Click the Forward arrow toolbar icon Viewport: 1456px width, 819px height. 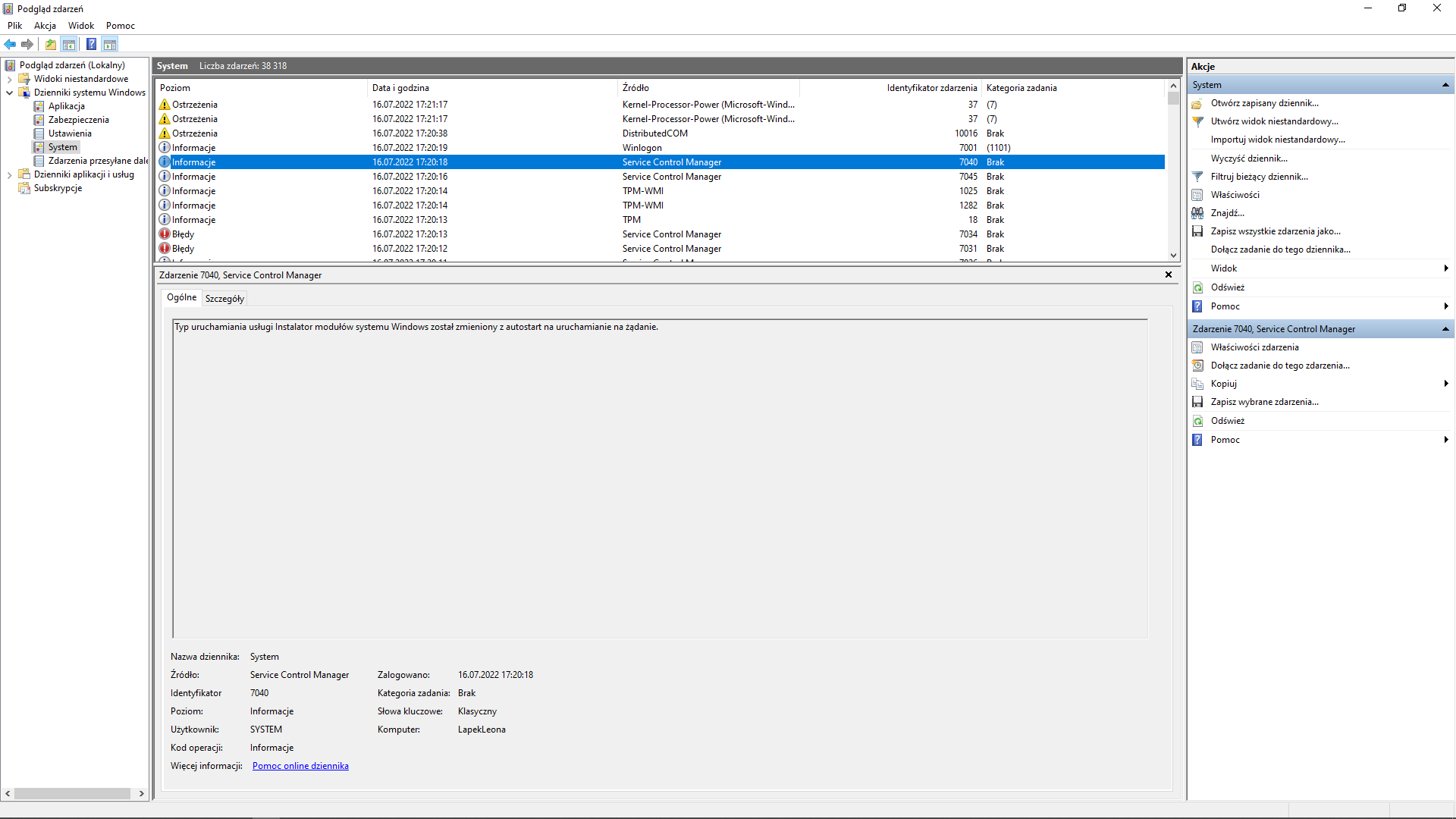[27, 44]
